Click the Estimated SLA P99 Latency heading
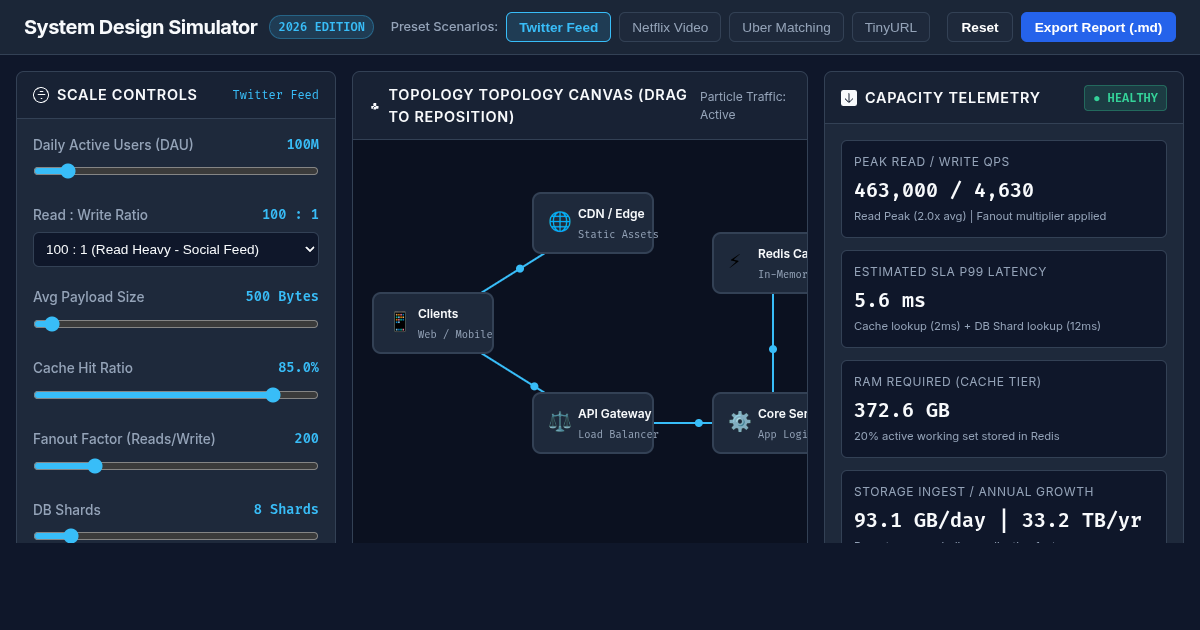Screen dimensions: 1200x630 (950, 272)
